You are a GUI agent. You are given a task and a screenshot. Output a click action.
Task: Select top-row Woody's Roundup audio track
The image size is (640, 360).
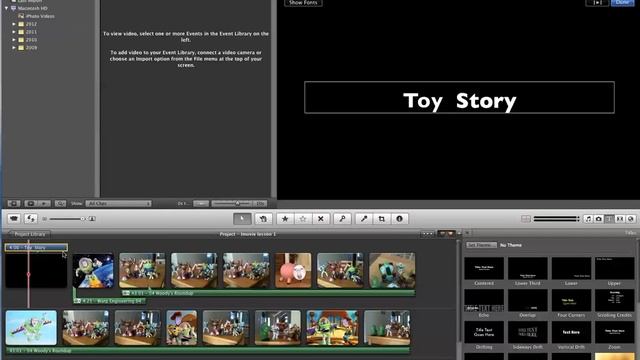coord(268,293)
